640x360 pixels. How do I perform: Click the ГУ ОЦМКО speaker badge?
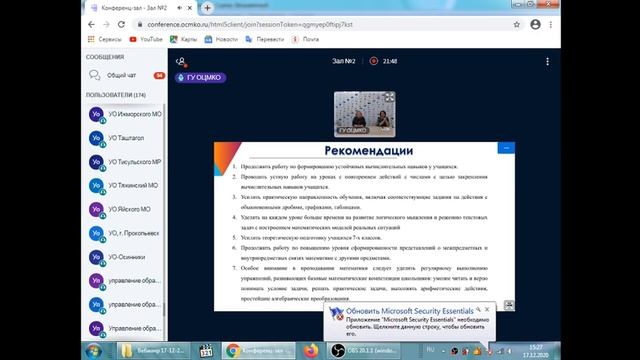(200, 78)
